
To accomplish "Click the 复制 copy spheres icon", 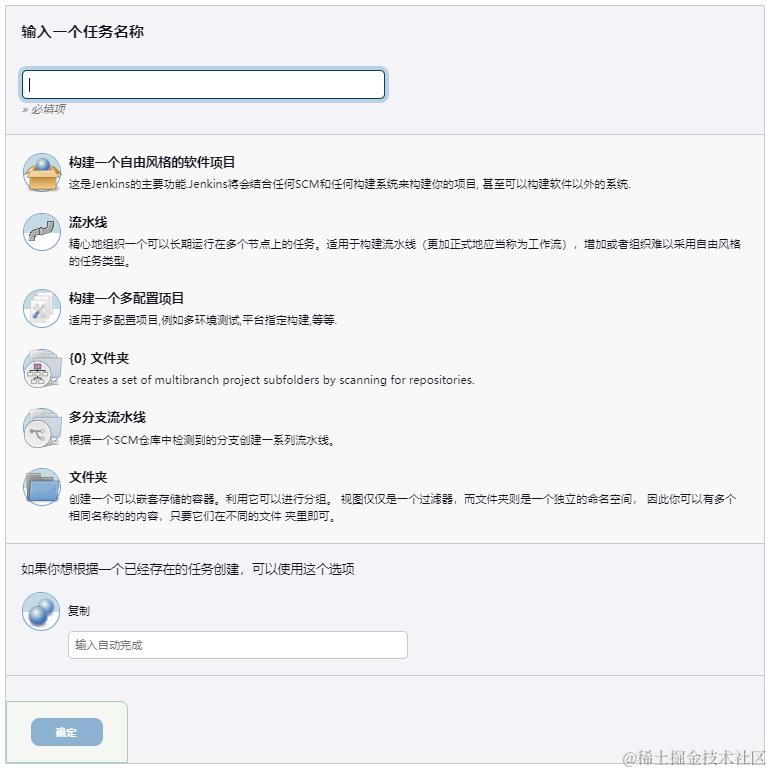I will point(41,612).
